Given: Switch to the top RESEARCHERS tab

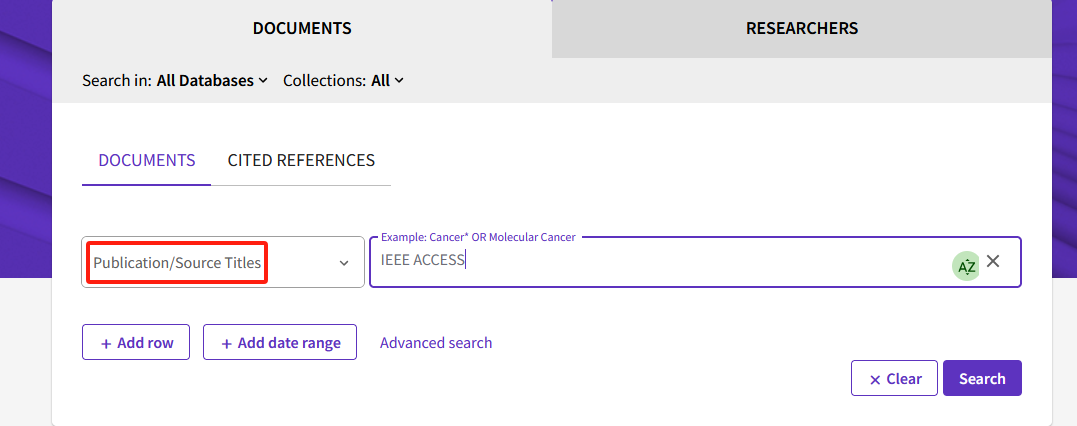Looking at the screenshot, I should [x=802, y=29].
